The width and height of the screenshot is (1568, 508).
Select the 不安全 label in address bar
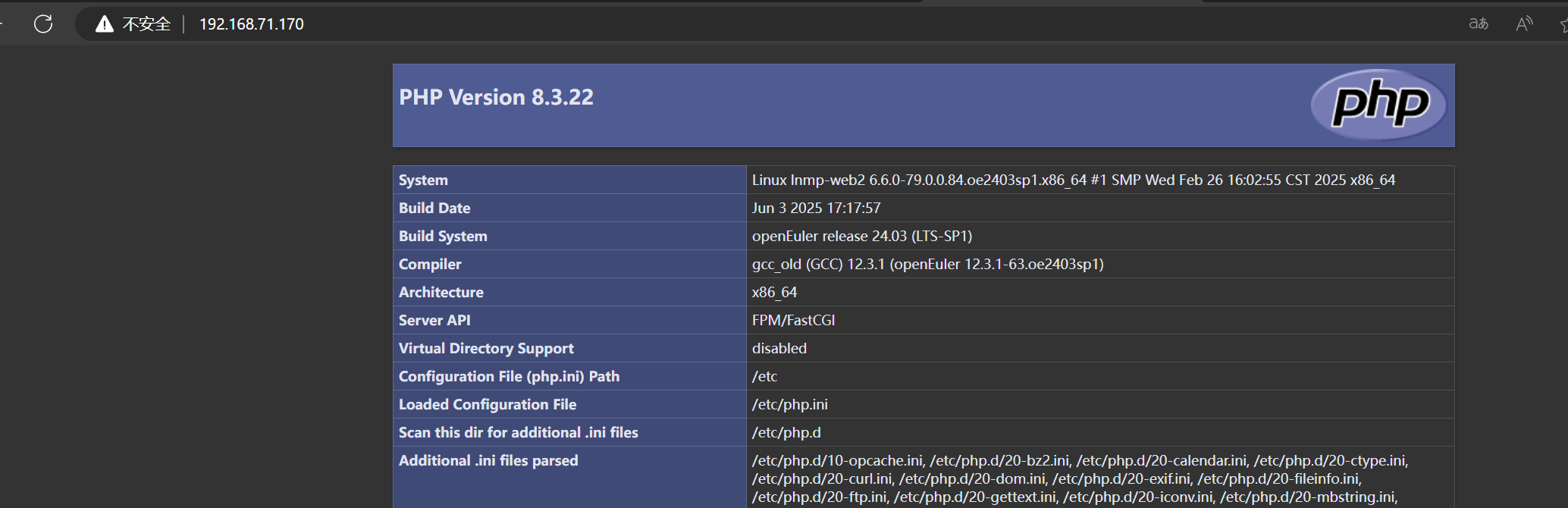(146, 24)
